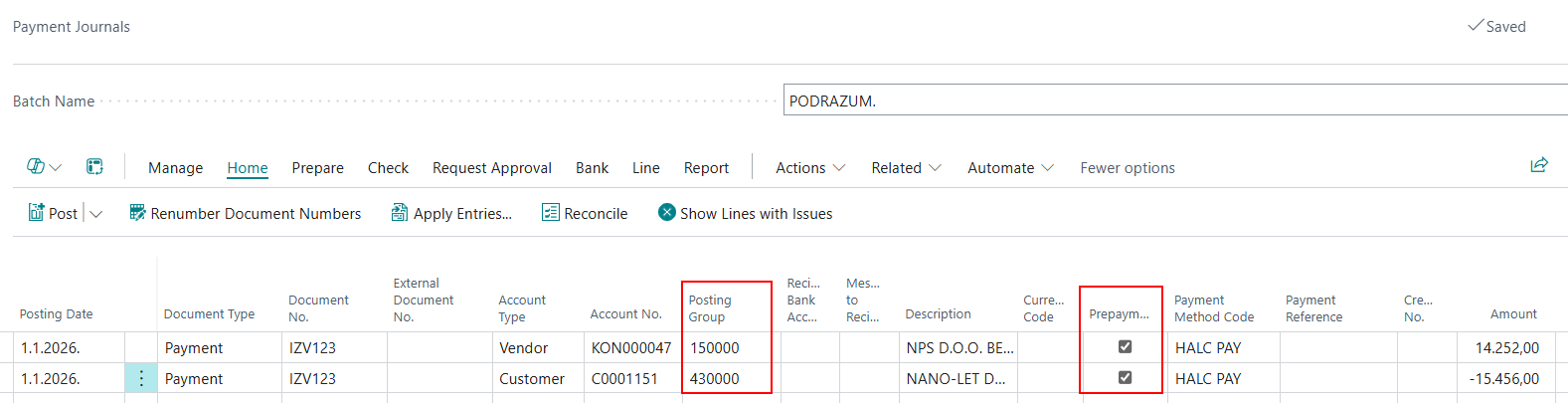Toggle Prepayment checkbox on Vendor row
Screen dimensions: 1568x403
click(x=1125, y=347)
